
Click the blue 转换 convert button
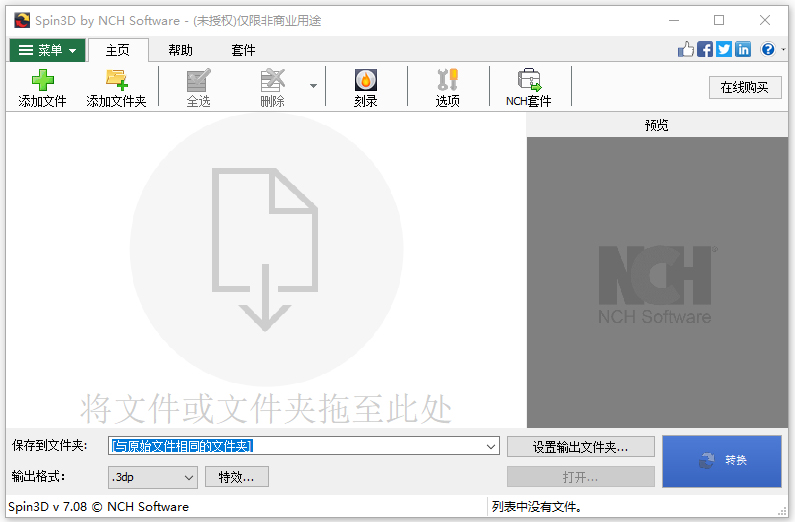pos(722,461)
